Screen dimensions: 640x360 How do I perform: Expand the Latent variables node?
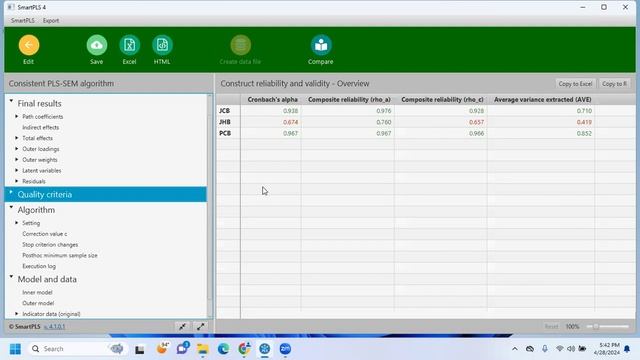[x=17, y=170]
